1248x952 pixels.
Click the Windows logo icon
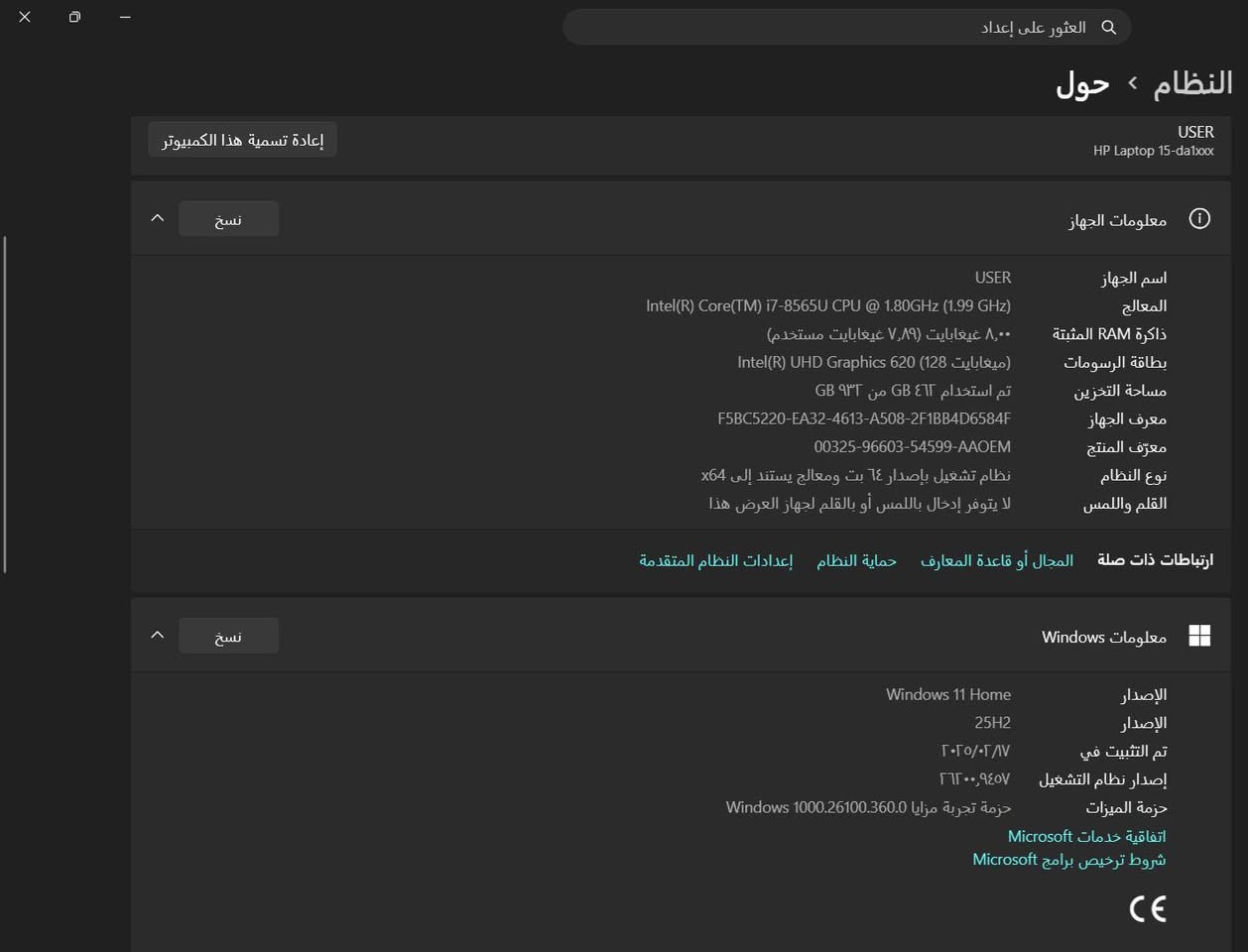[x=1199, y=636]
